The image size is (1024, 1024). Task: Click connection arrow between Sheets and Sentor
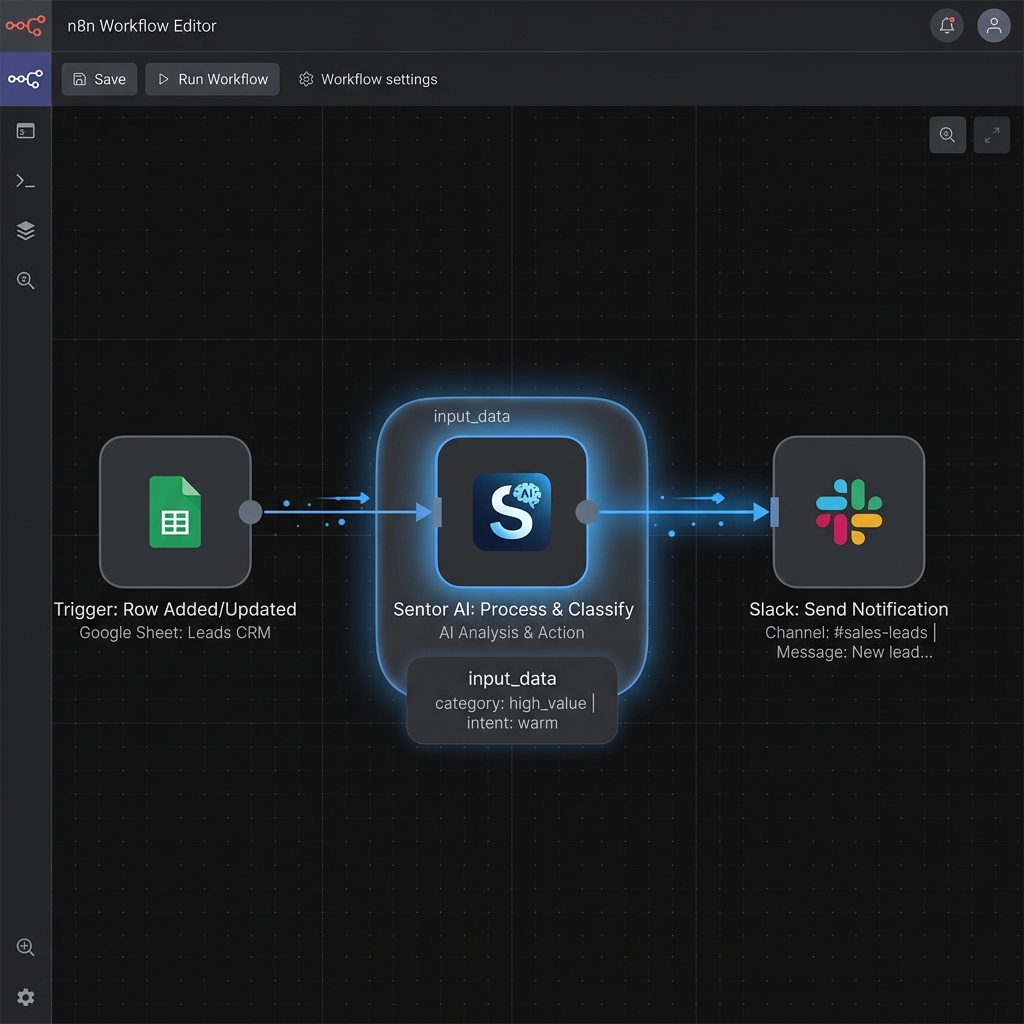[x=348, y=512]
